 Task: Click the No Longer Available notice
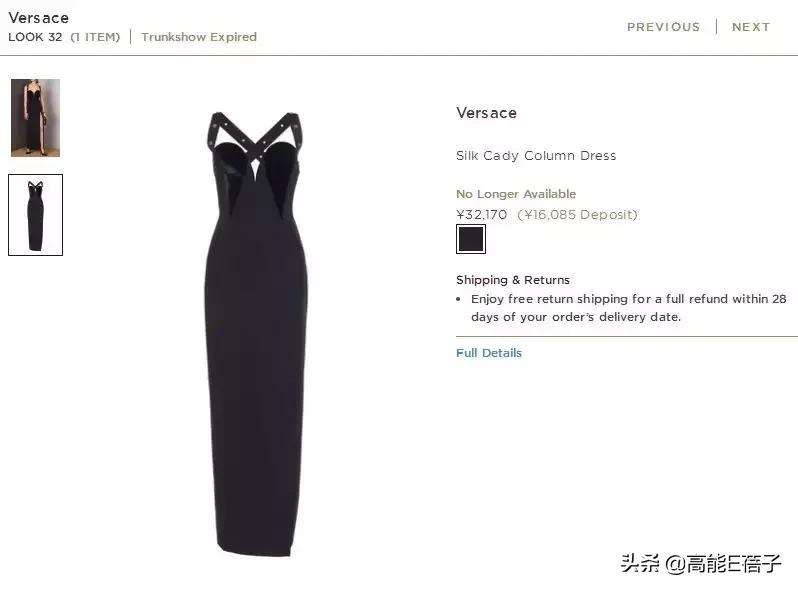pyautogui.click(x=516, y=194)
